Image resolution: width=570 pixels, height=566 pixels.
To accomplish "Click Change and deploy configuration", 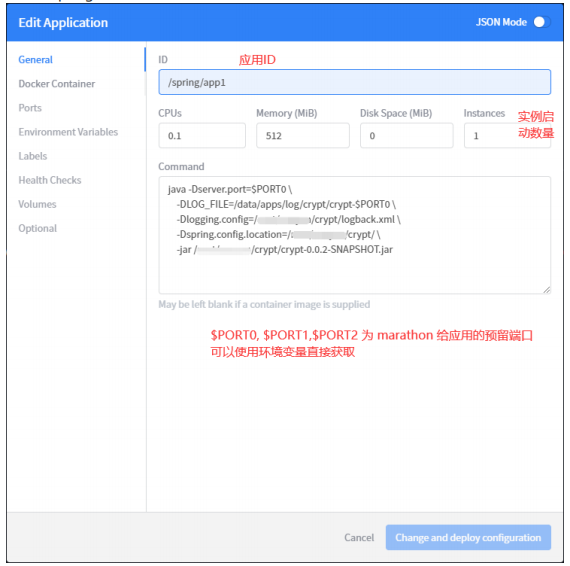I will click(468, 537).
